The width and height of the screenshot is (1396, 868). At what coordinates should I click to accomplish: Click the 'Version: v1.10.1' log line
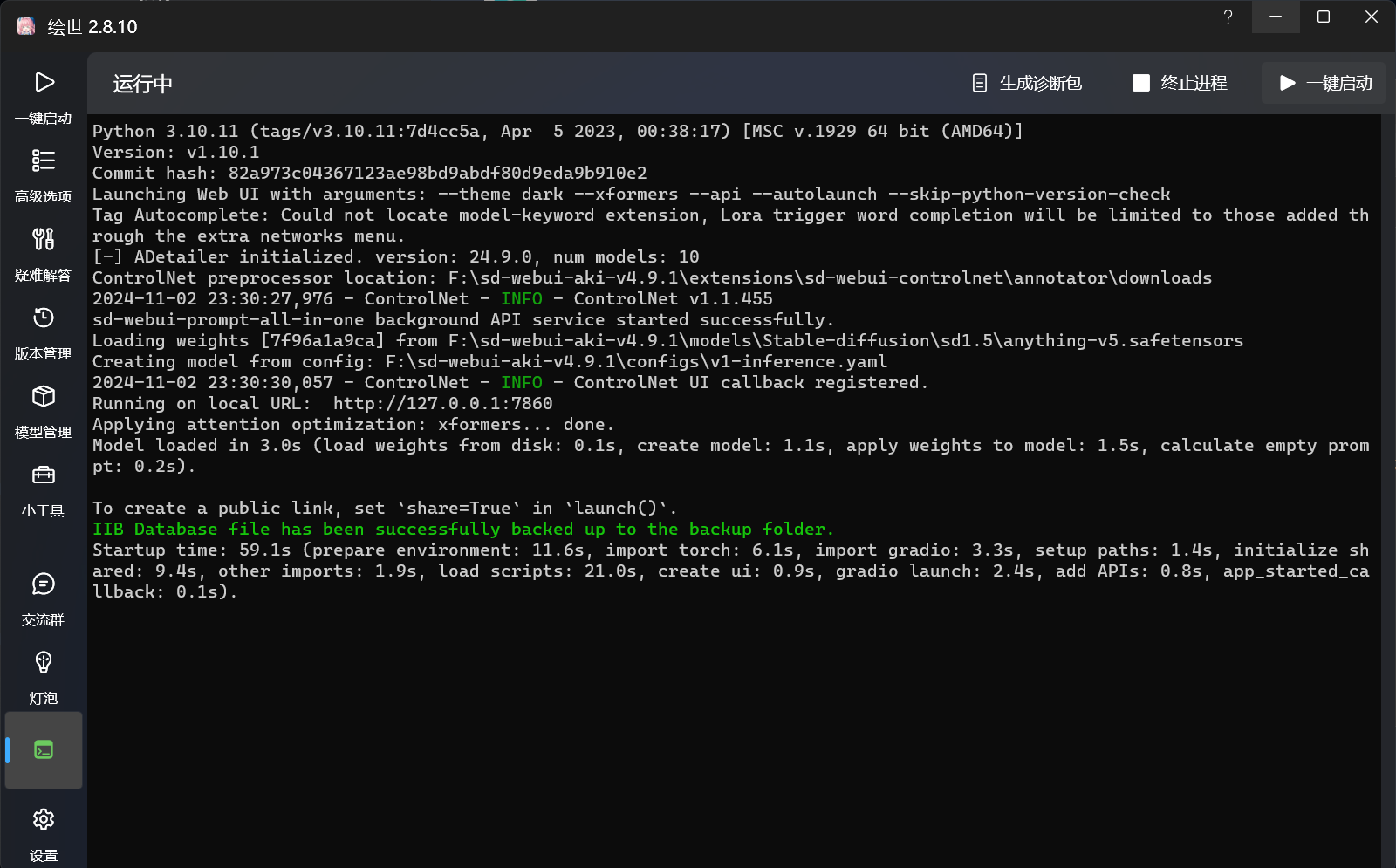[176, 153]
